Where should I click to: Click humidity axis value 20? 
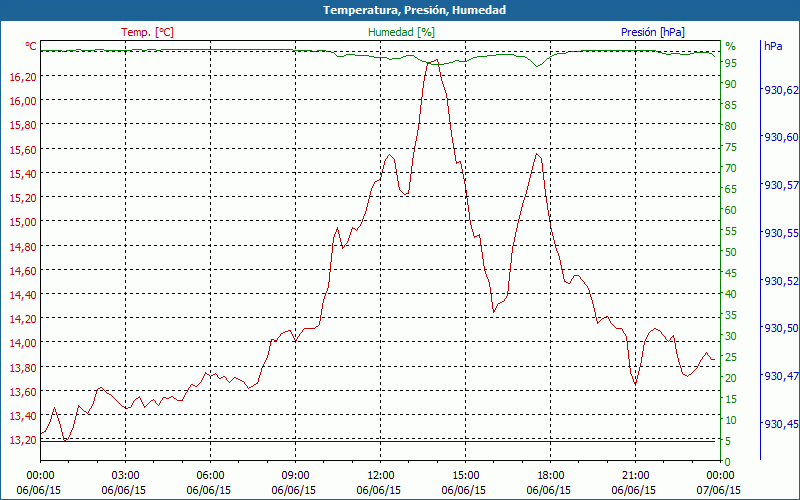731,378
